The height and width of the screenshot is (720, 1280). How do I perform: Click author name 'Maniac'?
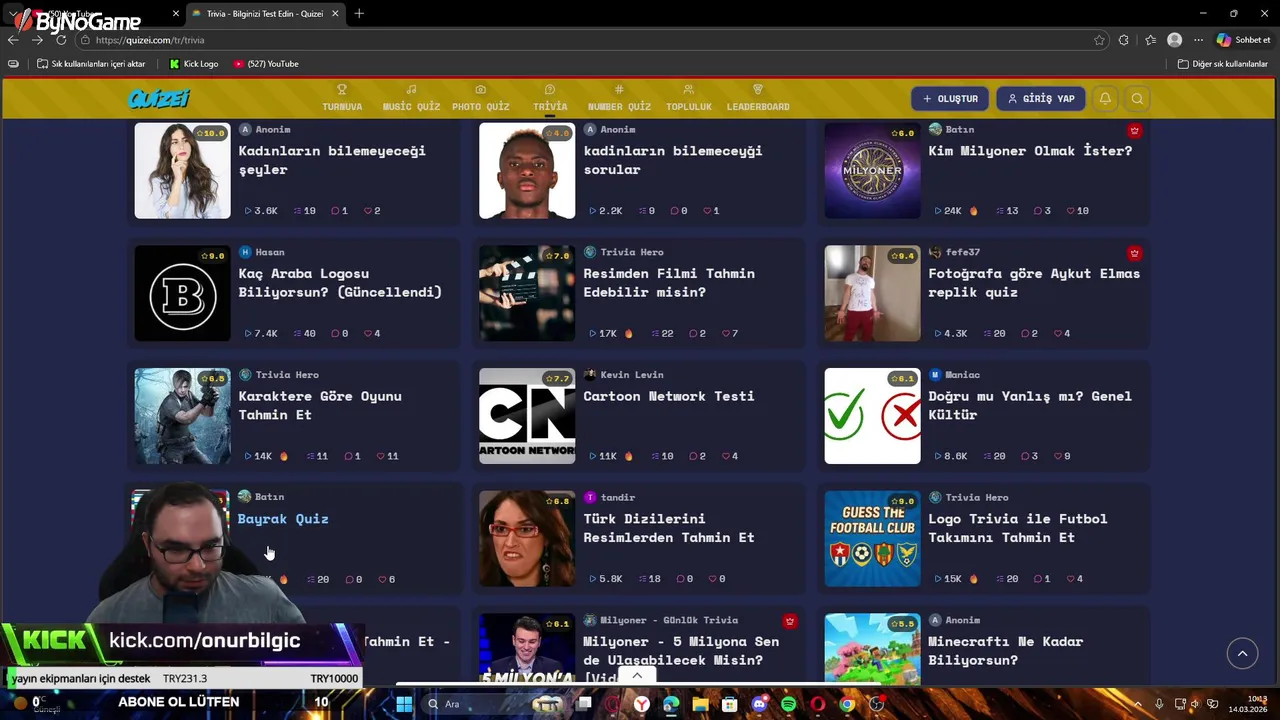(x=962, y=375)
